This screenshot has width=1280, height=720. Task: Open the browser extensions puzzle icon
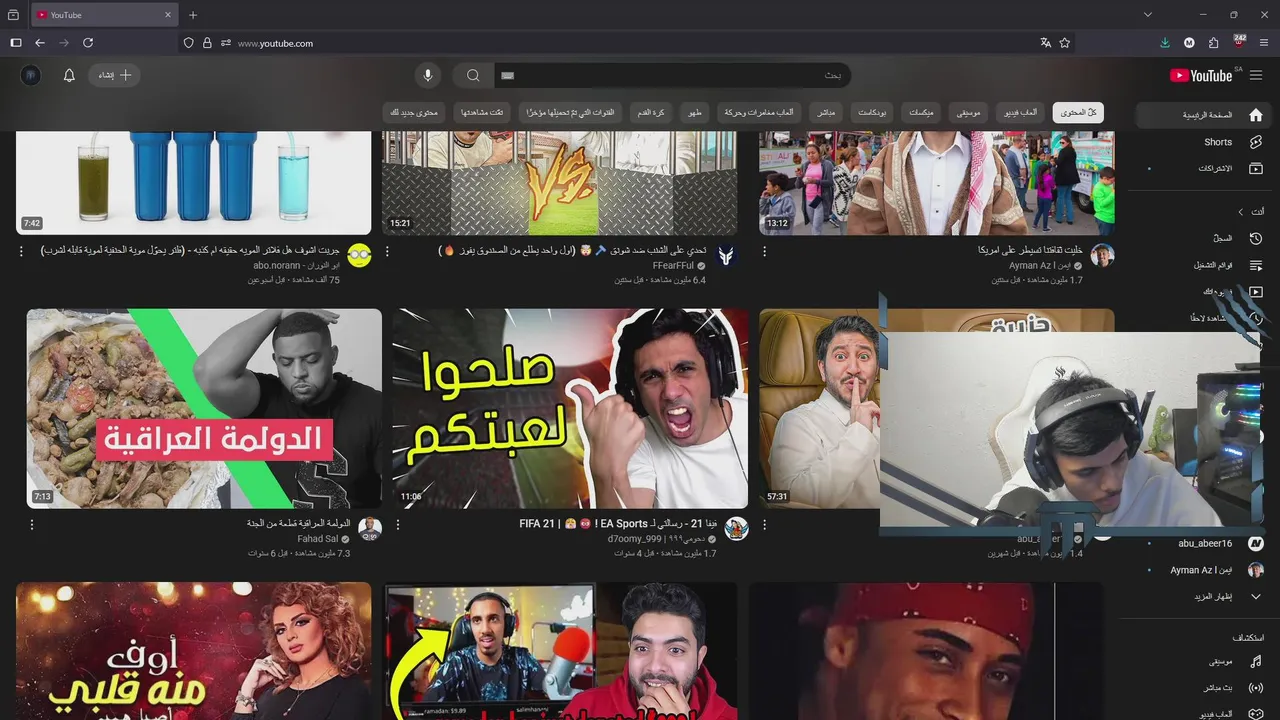1214,43
